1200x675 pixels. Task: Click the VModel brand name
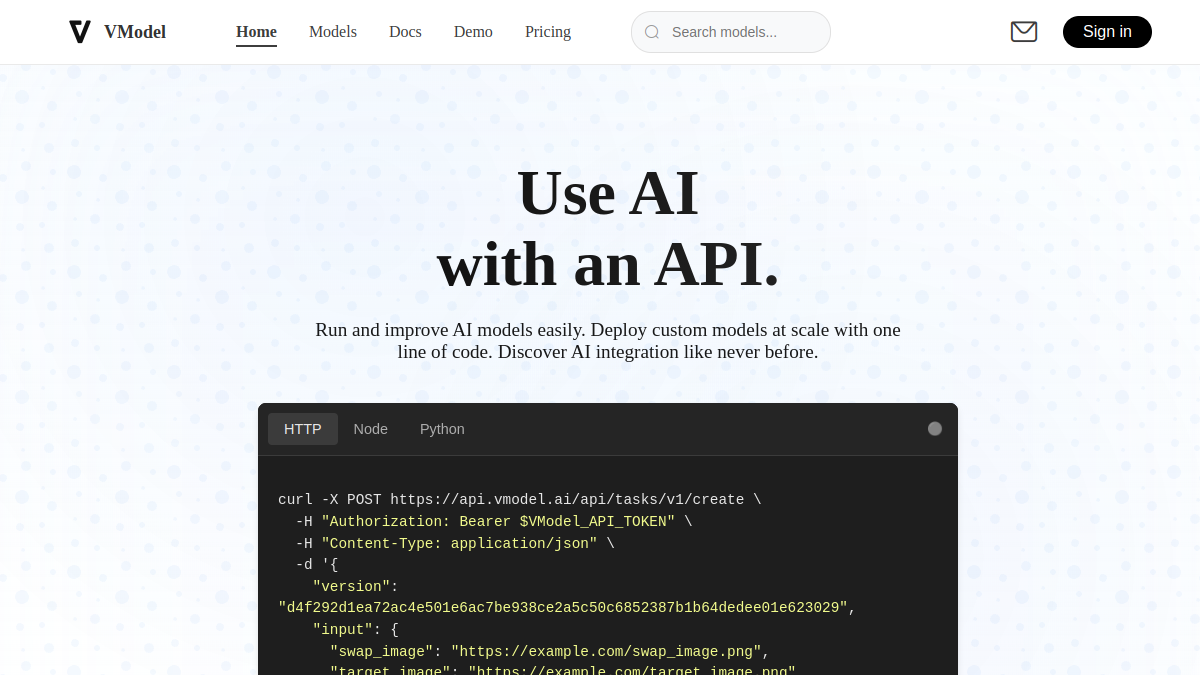pyautogui.click(x=135, y=32)
